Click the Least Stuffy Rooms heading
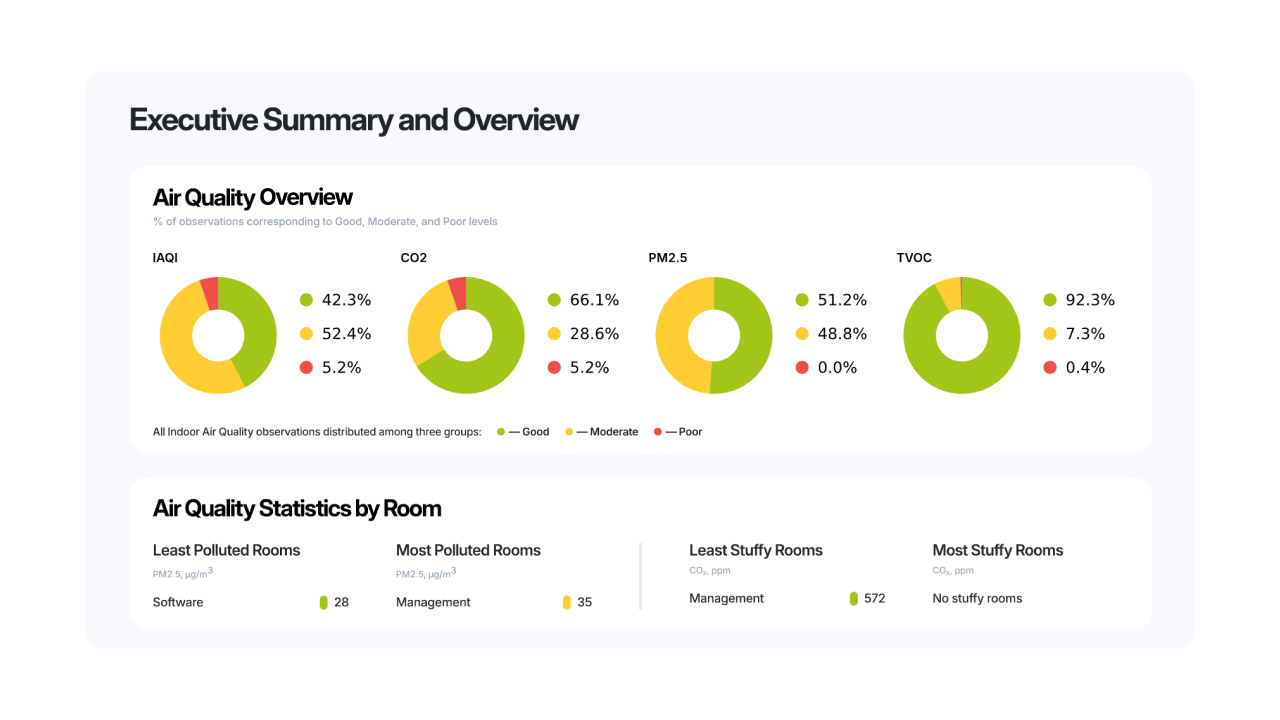The width and height of the screenshot is (1280, 720). coord(756,550)
